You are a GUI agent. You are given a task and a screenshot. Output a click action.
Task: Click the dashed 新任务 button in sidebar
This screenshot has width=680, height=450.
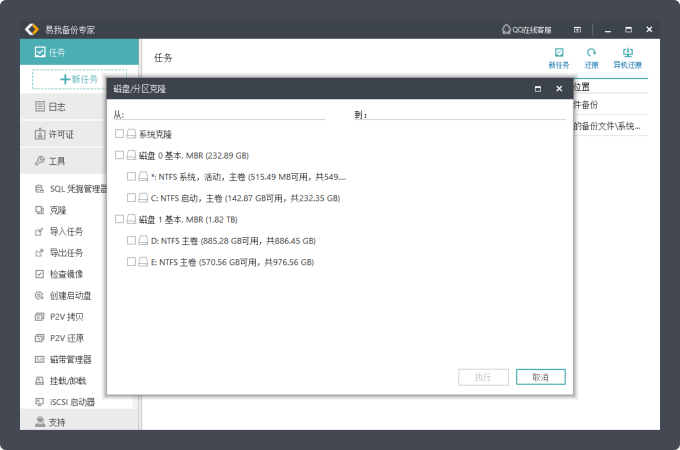point(79,79)
